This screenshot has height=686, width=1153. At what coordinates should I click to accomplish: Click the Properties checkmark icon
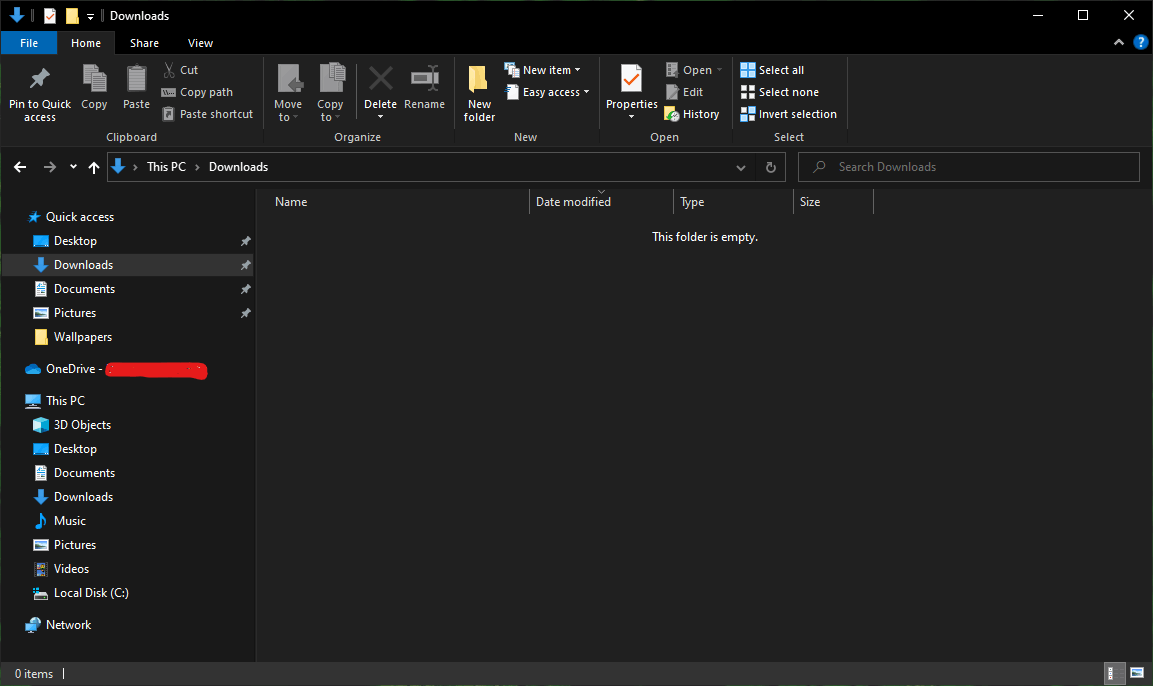coord(631,79)
